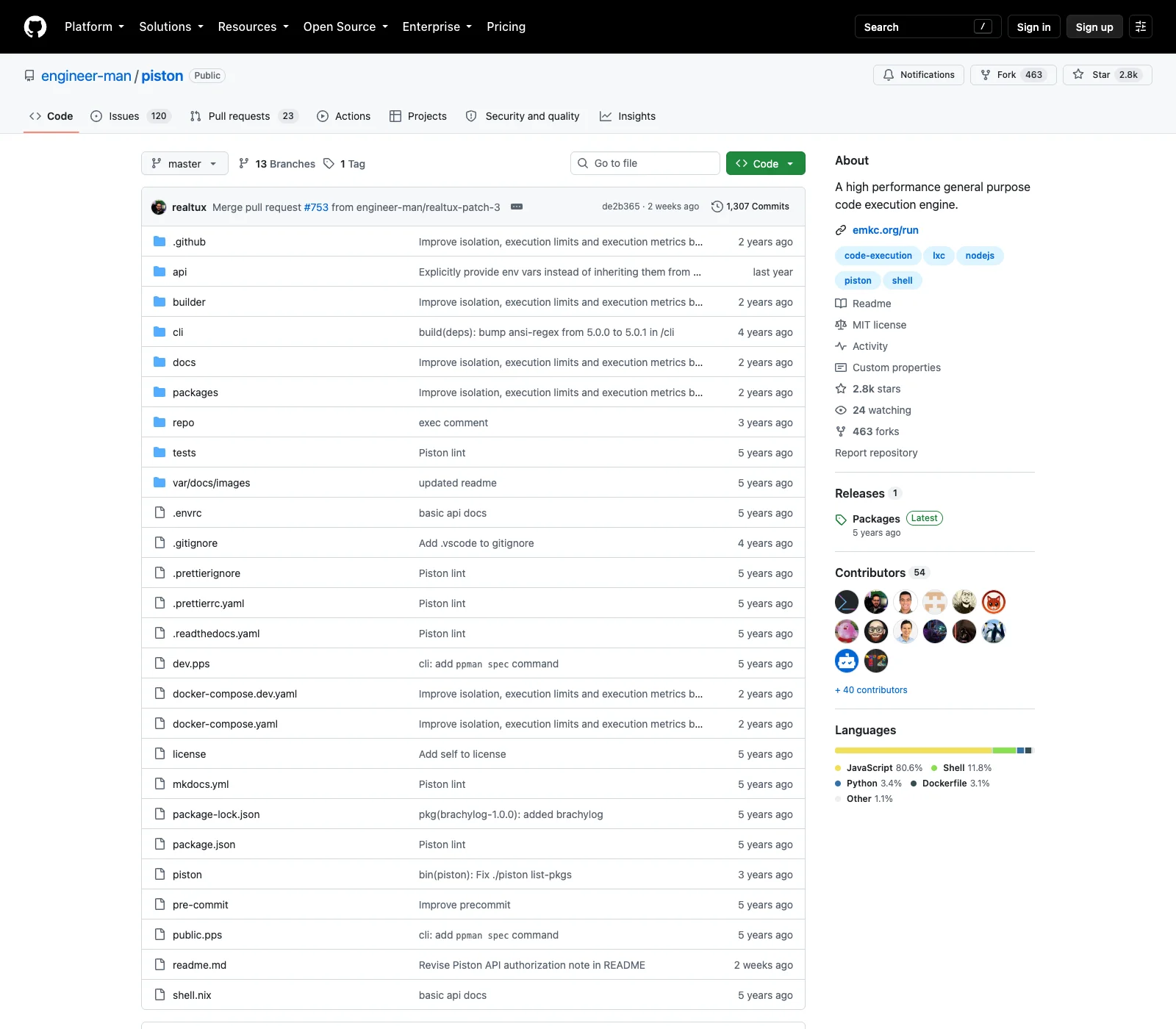Click the JavaScript language bar segment

click(x=914, y=750)
